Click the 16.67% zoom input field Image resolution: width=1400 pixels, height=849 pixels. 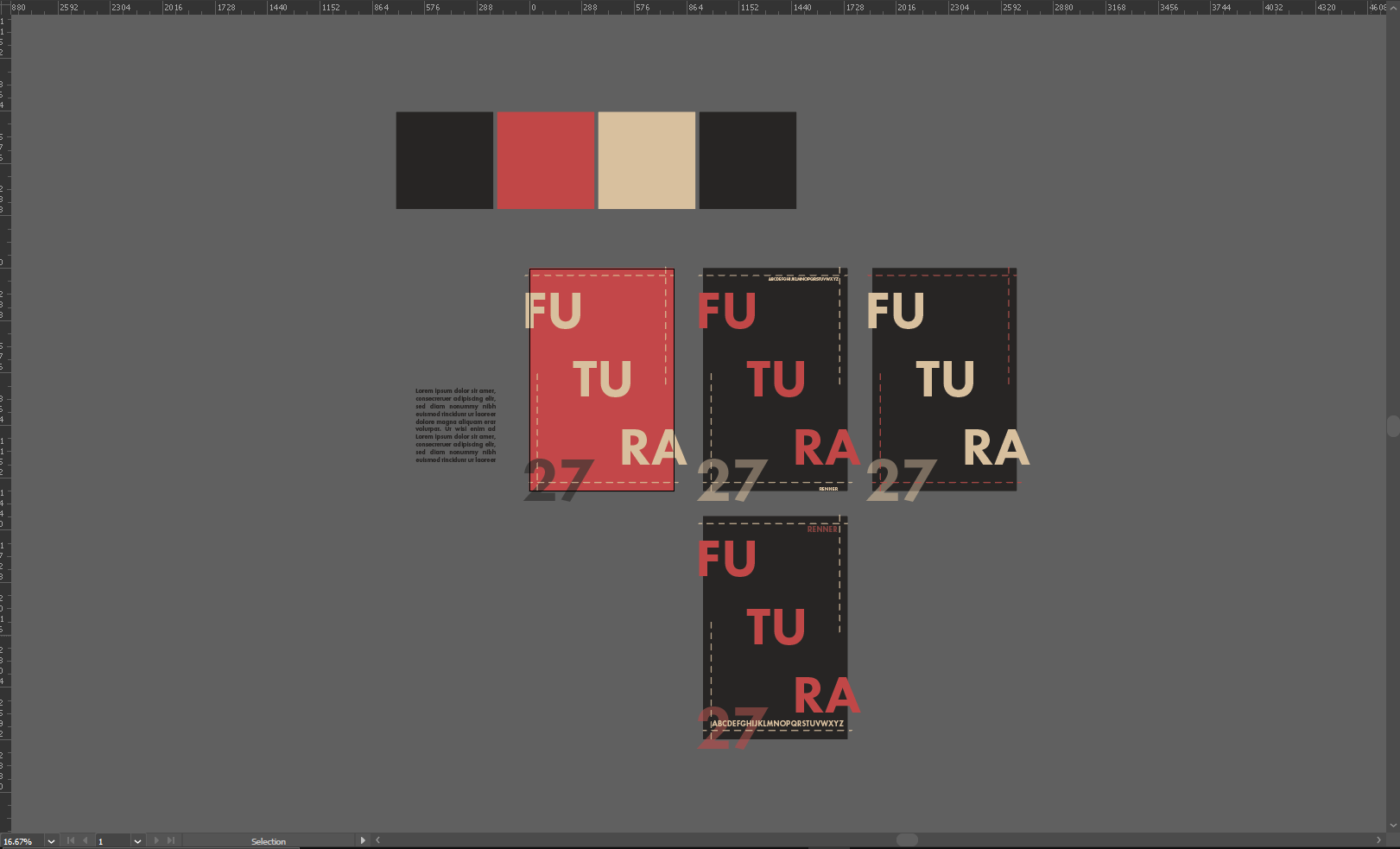pos(22,841)
